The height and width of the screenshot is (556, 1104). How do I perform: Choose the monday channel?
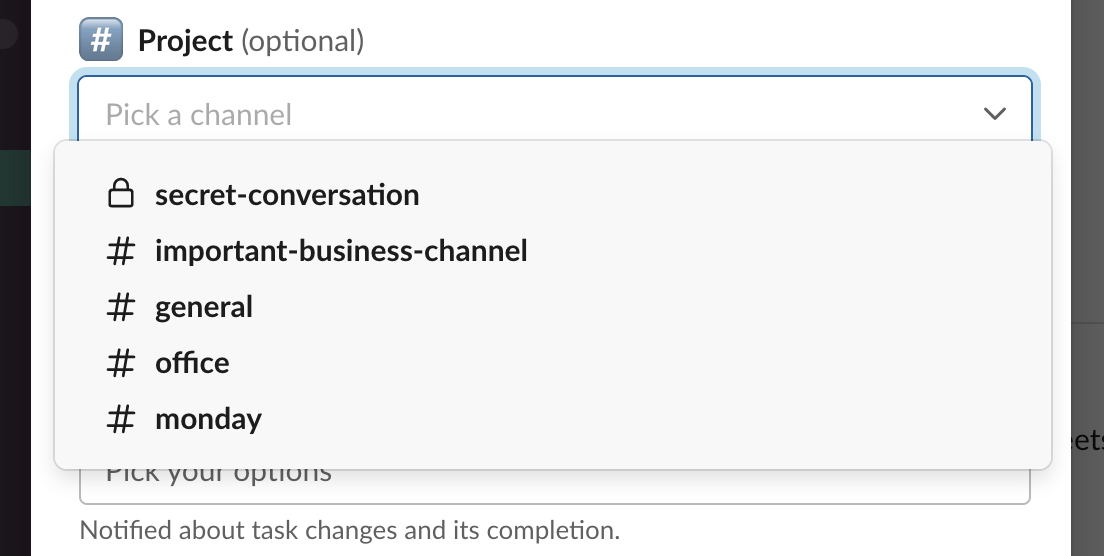[208, 419]
